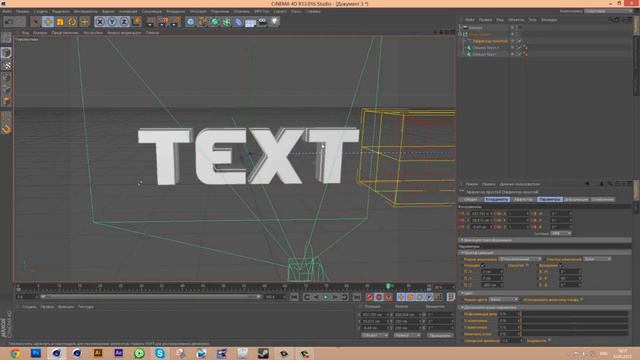Select the Объект Текст.1 item
Image resolution: width=640 pixels, height=360 pixels.
(486, 47)
